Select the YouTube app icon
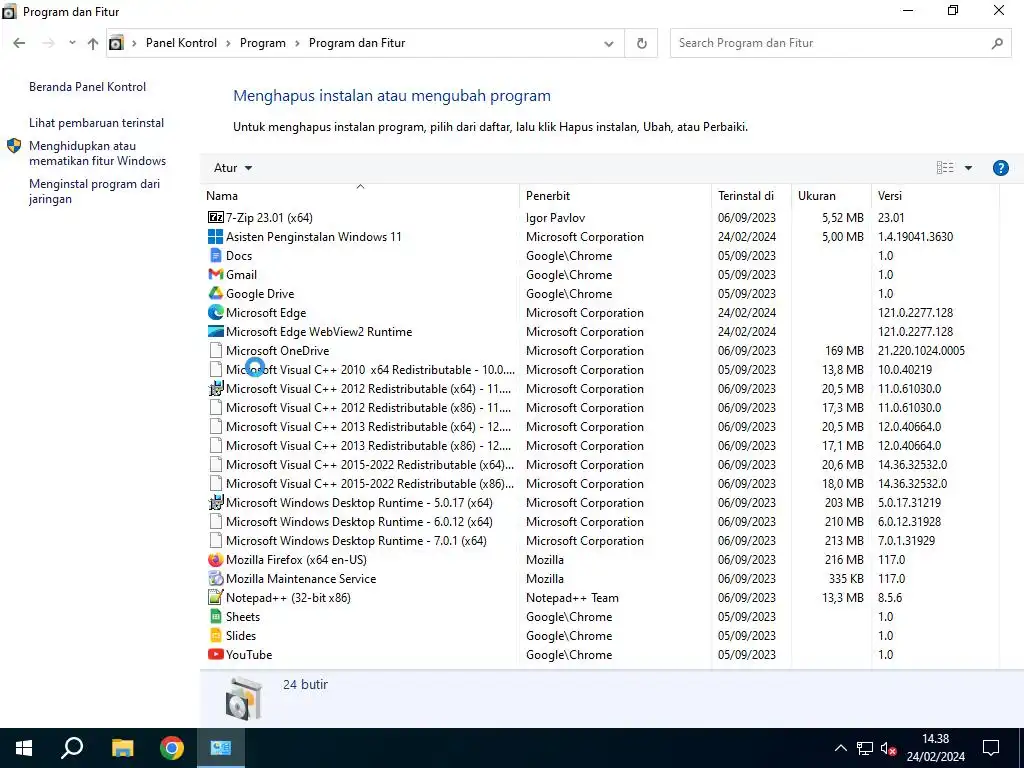The width and height of the screenshot is (1024, 768). click(216, 654)
